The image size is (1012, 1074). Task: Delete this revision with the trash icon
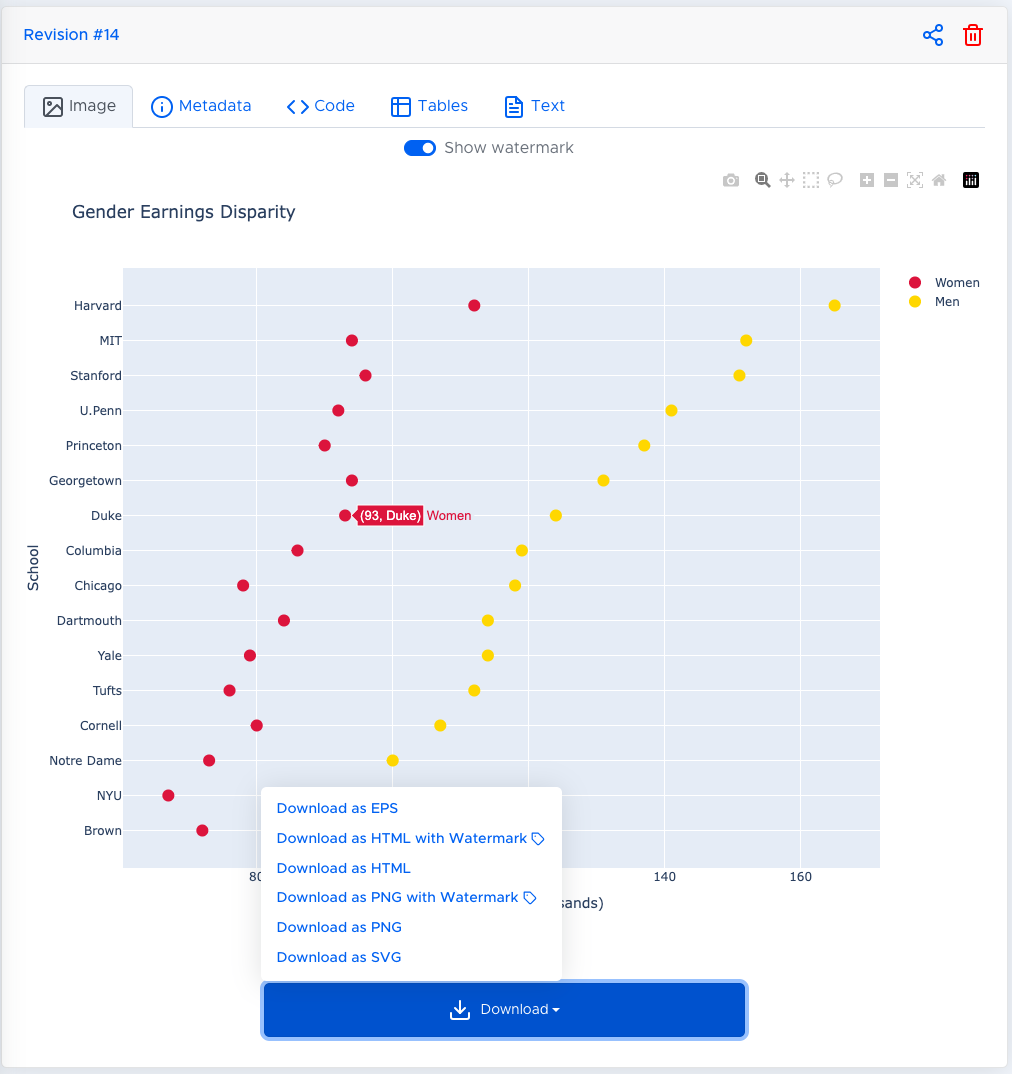(x=972, y=35)
